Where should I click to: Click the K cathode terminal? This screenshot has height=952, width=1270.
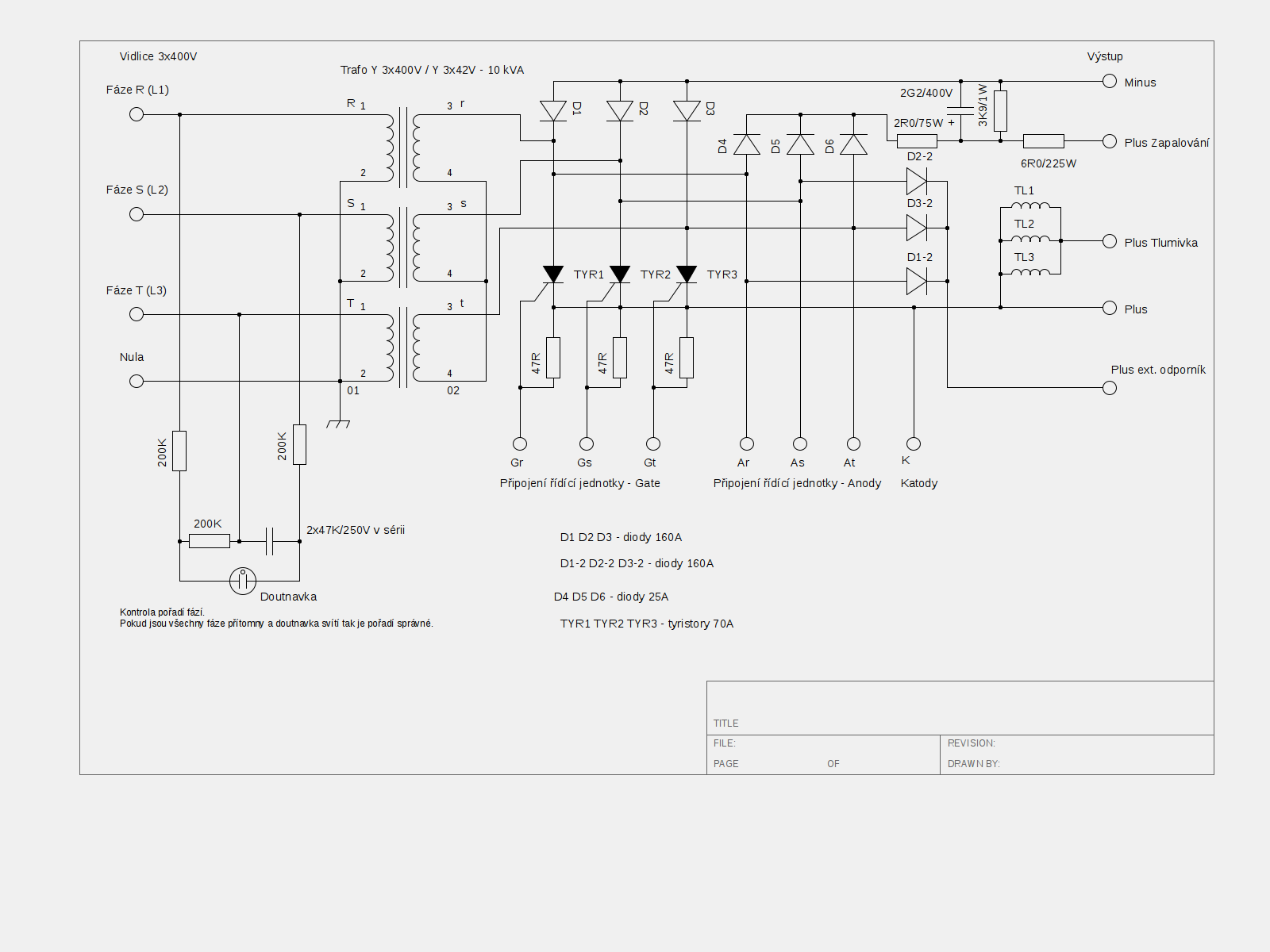[x=914, y=443]
